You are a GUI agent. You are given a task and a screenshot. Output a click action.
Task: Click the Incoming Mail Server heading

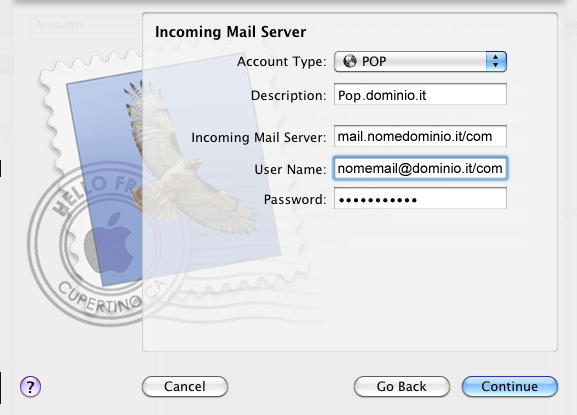pos(230,32)
